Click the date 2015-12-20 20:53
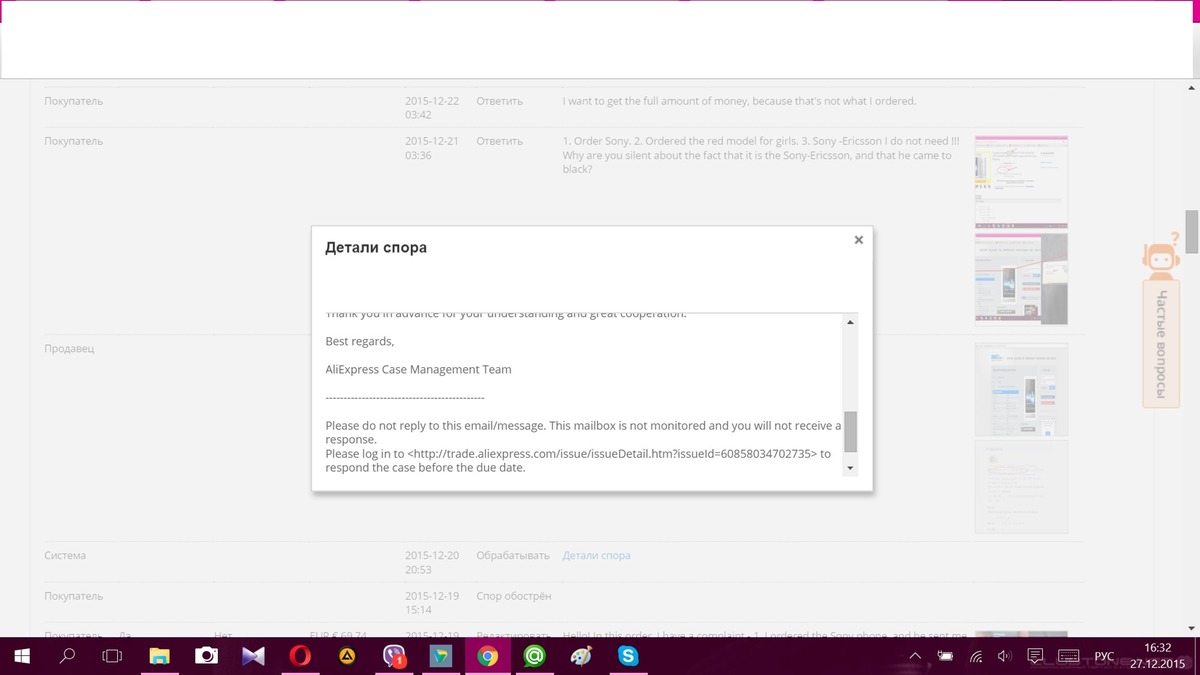This screenshot has height=675, width=1200. (432, 562)
